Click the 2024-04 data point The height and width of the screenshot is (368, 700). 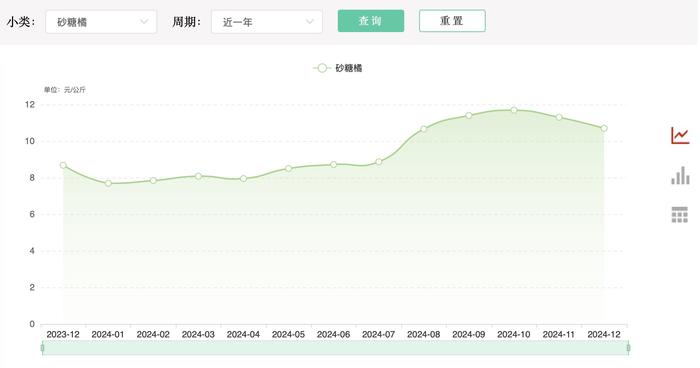(x=243, y=178)
